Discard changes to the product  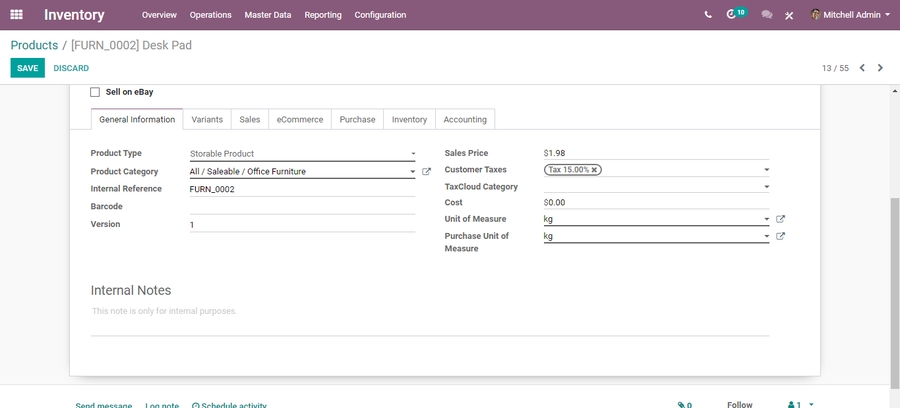point(71,68)
